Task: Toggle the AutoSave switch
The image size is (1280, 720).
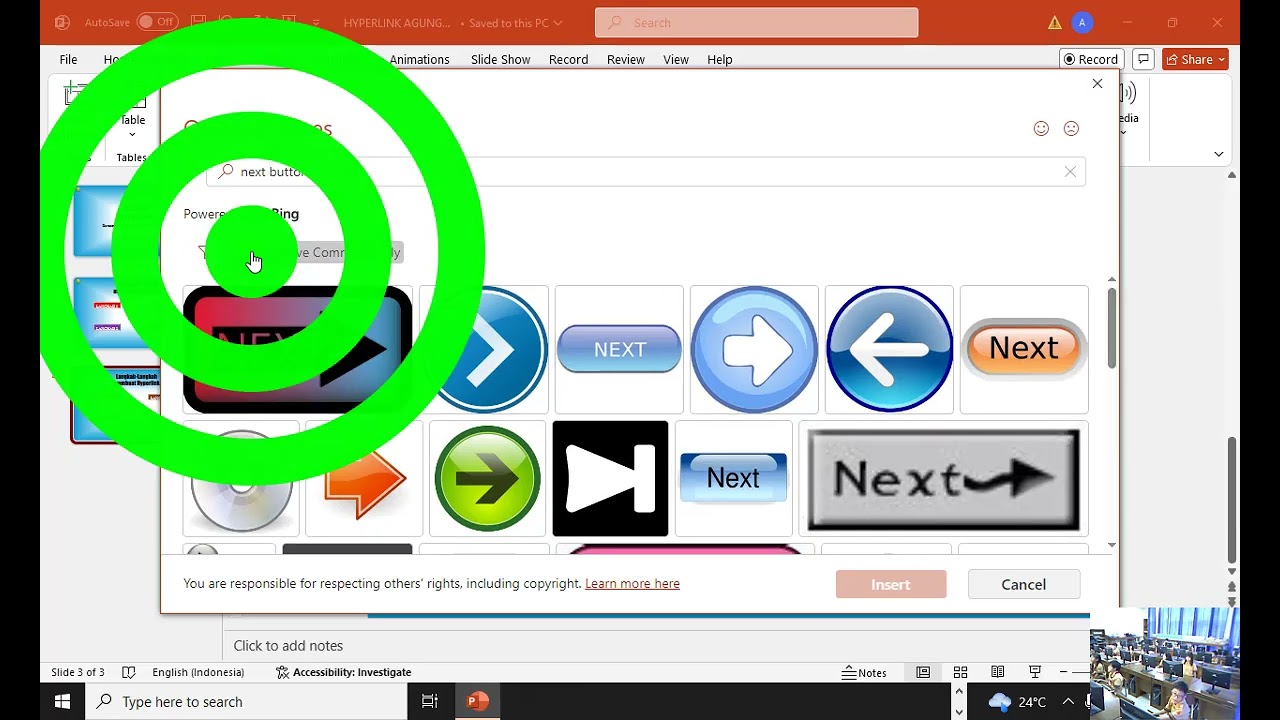Action: pos(157,22)
